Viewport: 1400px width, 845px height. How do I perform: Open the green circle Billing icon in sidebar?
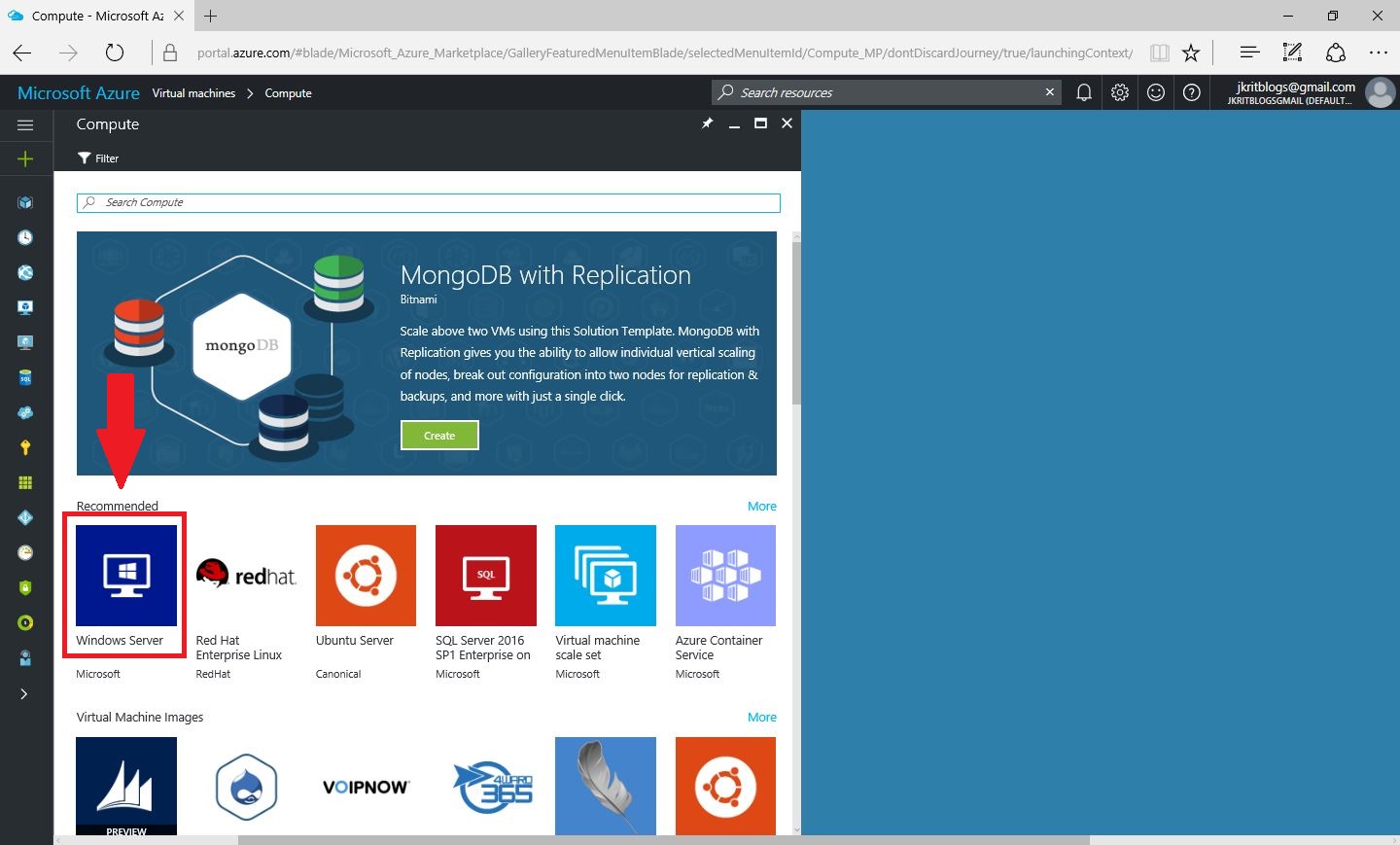[x=25, y=622]
